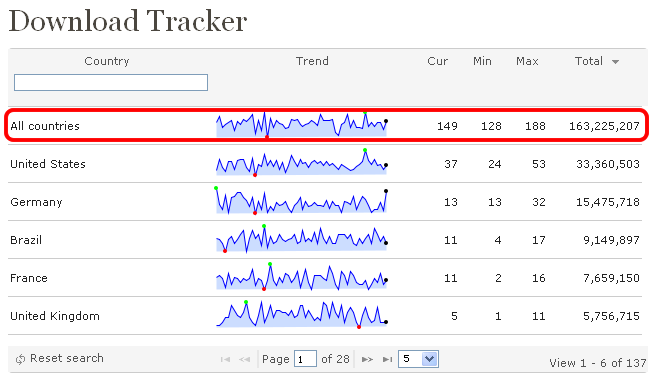Click All countries Cur value 149
655x383 pixels.
447,126
